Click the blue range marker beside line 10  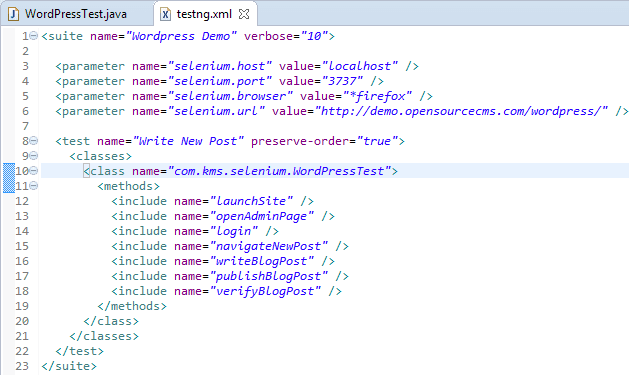coord(8,178)
